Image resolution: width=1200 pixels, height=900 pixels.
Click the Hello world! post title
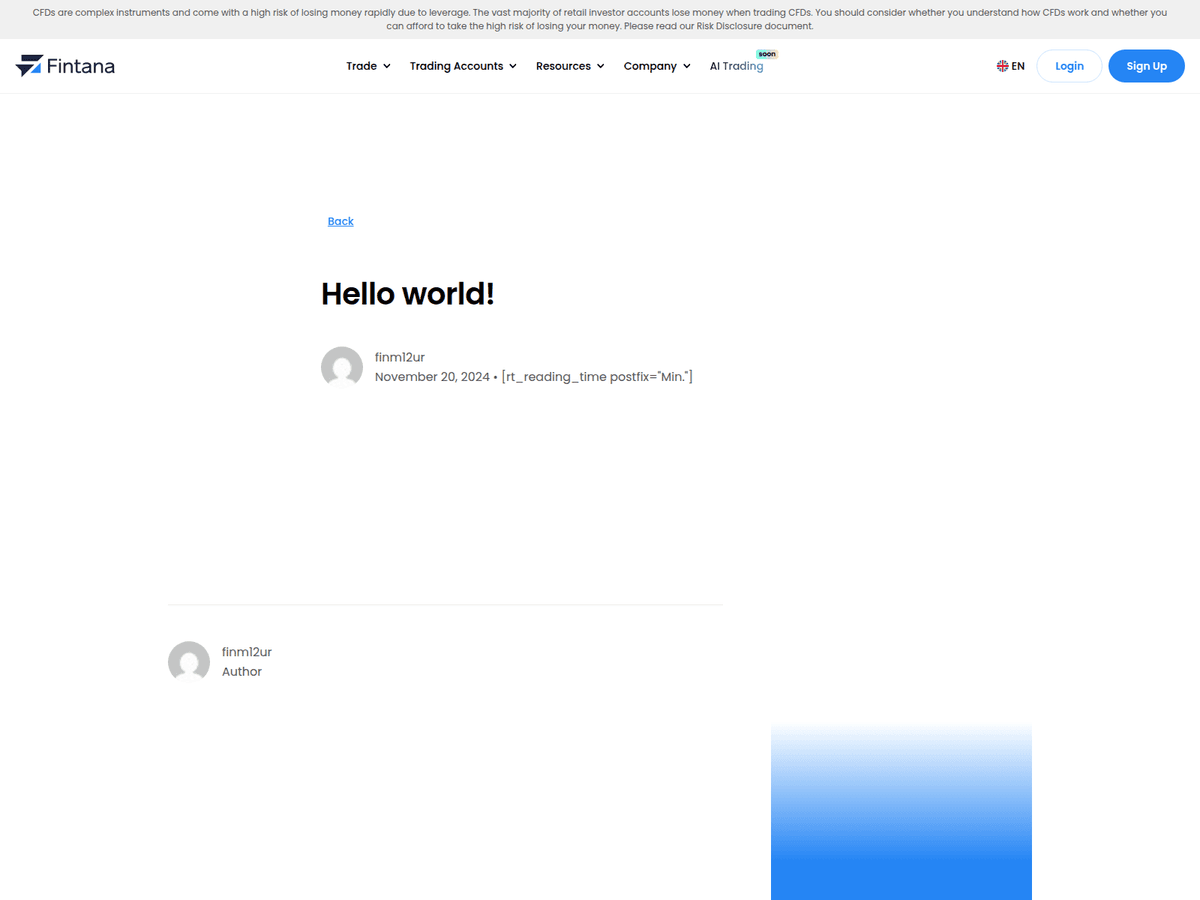[x=408, y=294]
